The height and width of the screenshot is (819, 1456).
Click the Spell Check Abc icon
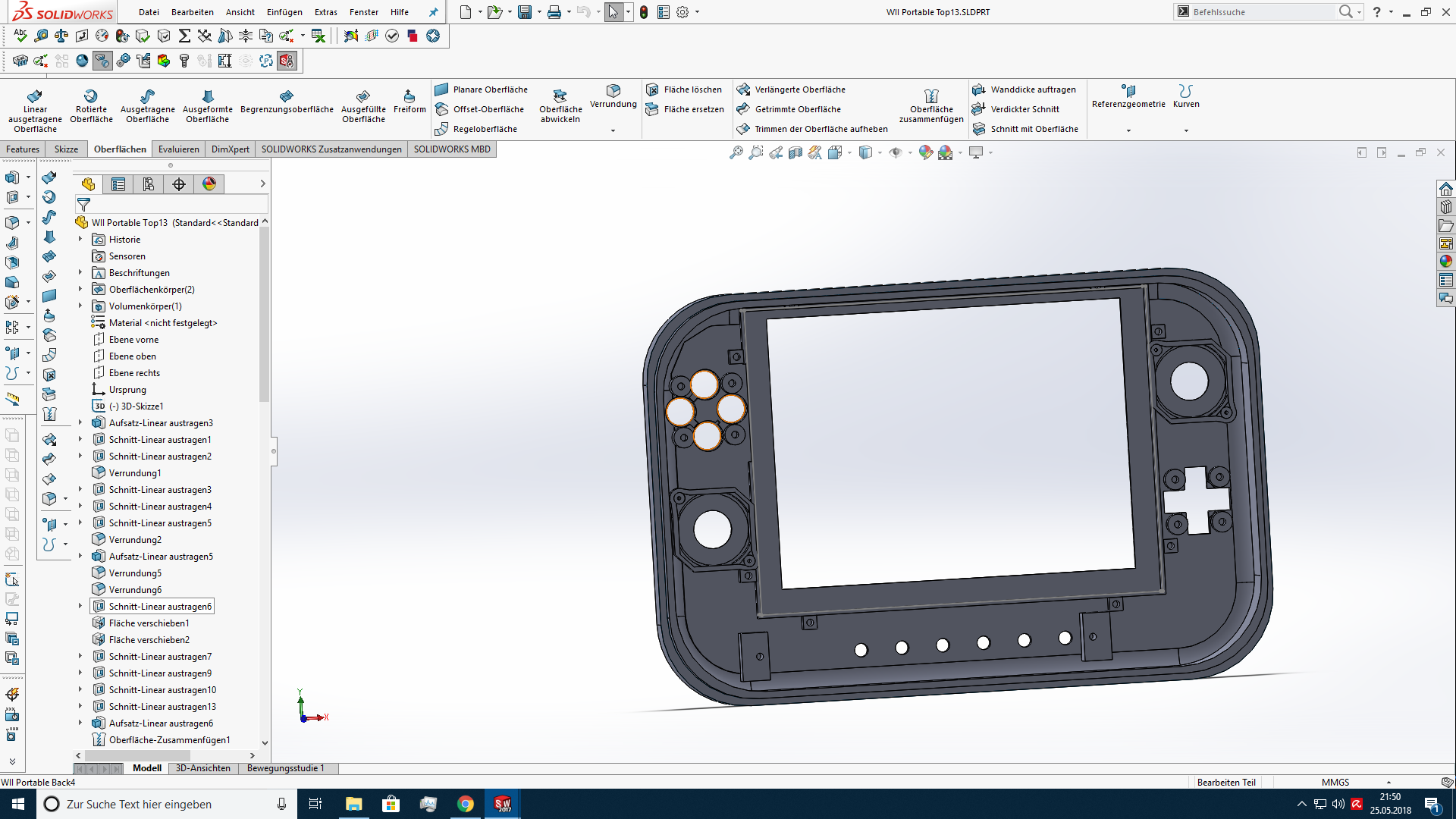20,36
